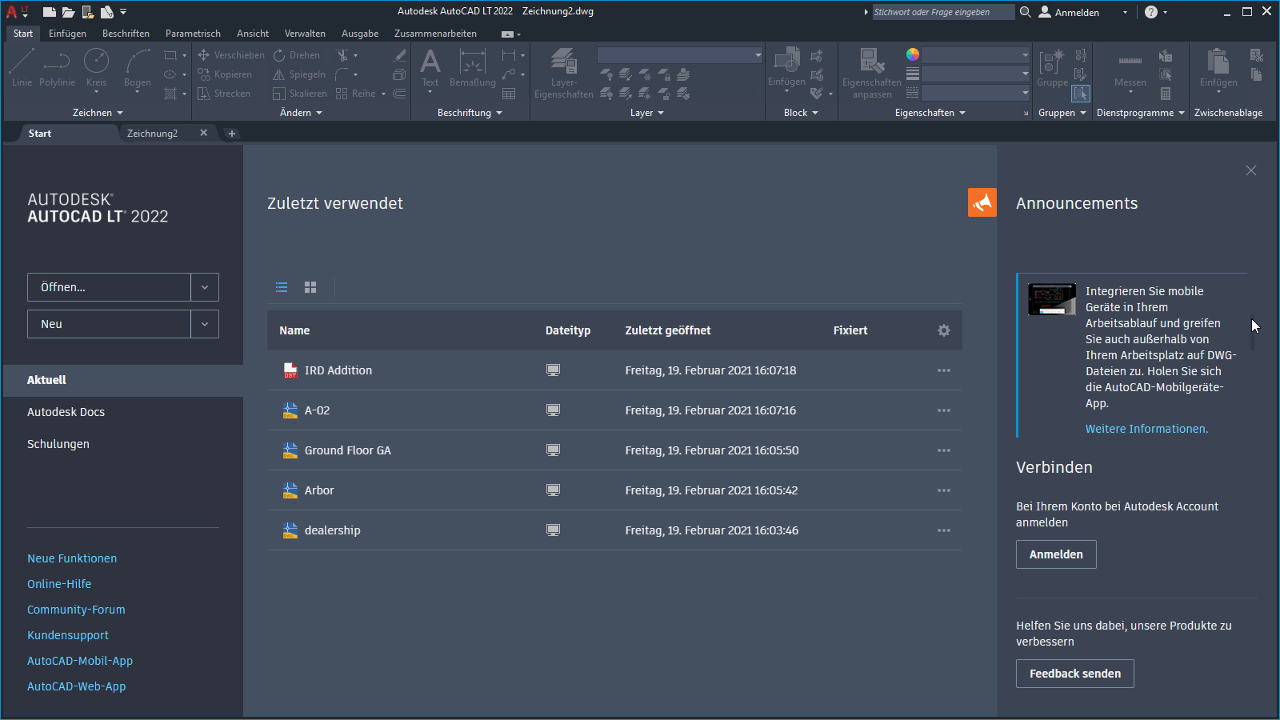Click the Bemaßung dimension tool
Image resolution: width=1280 pixels, height=720 pixels.
(x=472, y=68)
